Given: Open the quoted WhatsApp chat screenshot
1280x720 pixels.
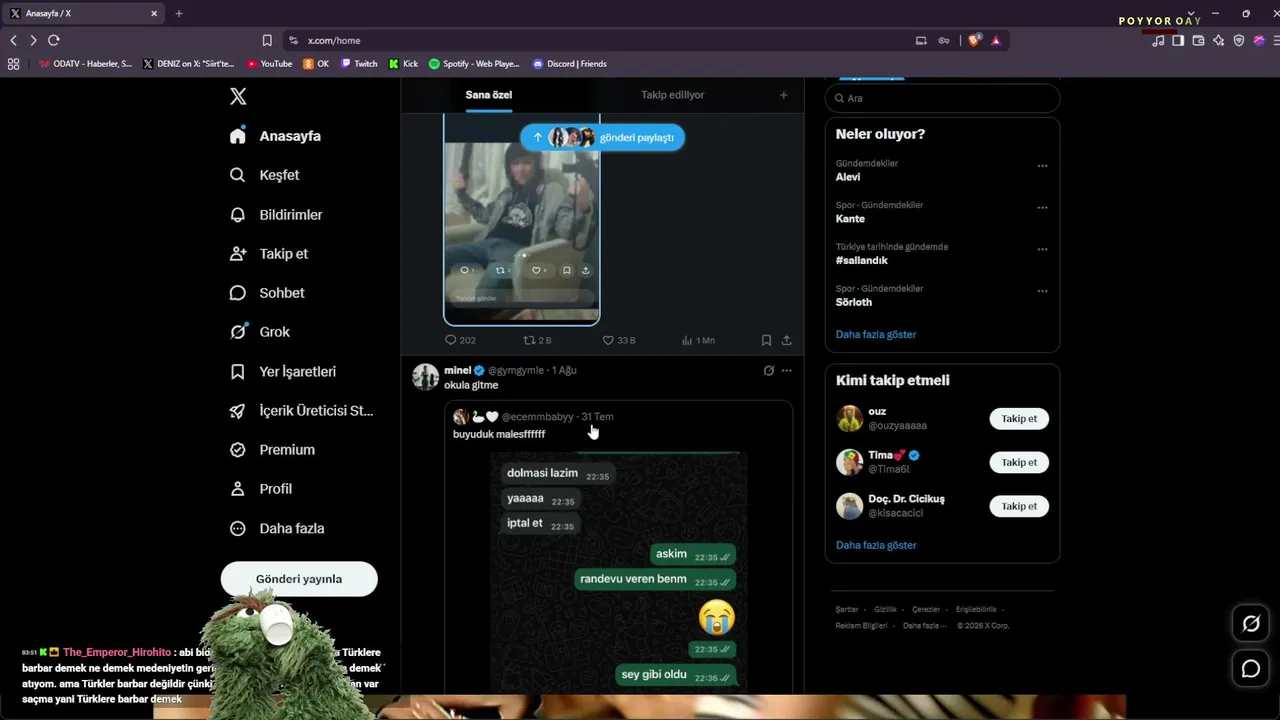Looking at the screenshot, I should [x=618, y=571].
